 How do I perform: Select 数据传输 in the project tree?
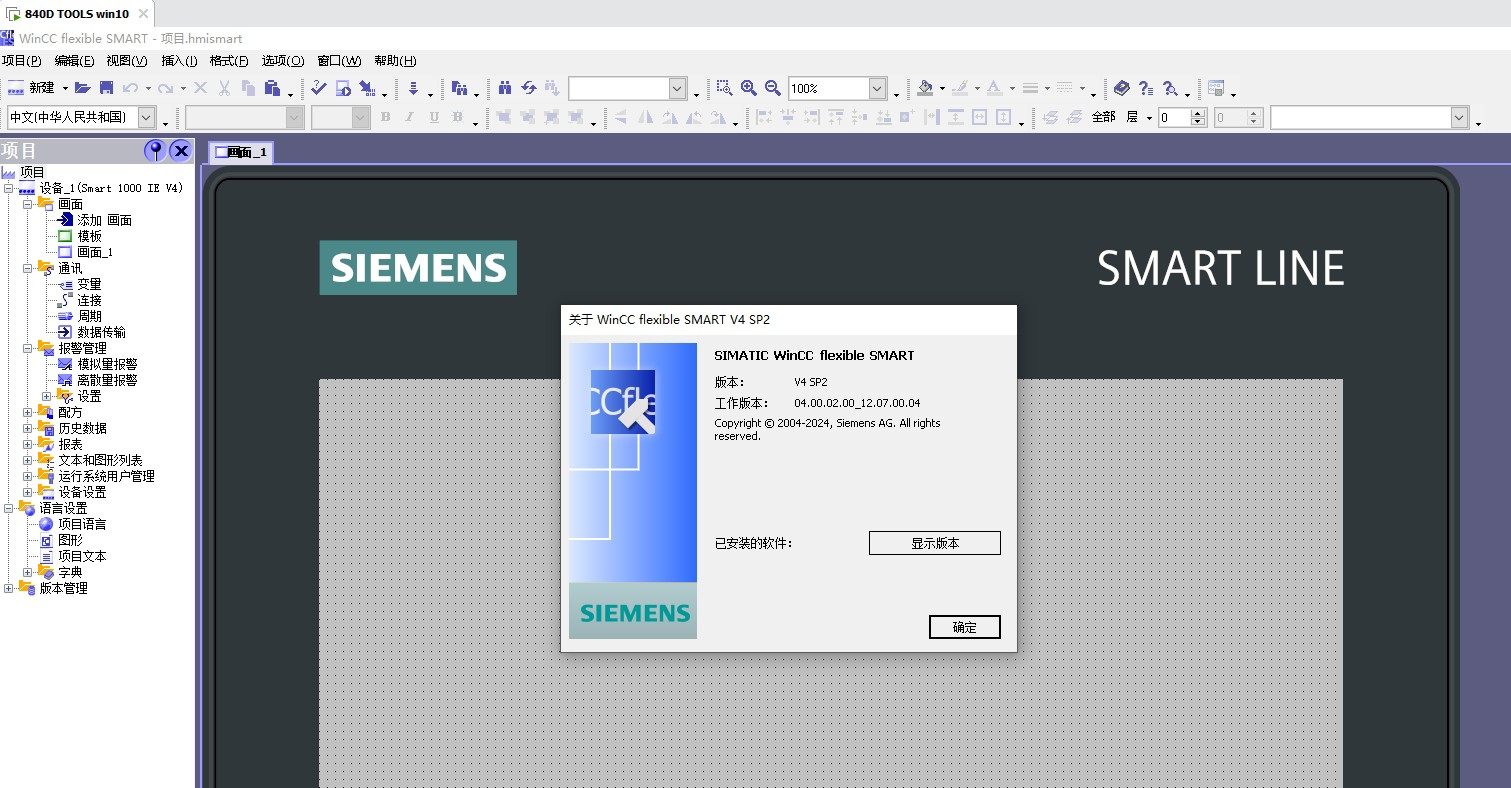(102, 332)
